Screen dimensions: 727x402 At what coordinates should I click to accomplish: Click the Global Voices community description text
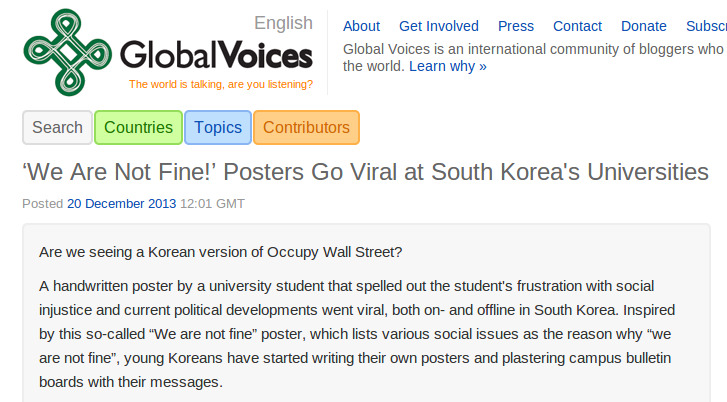(535, 57)
